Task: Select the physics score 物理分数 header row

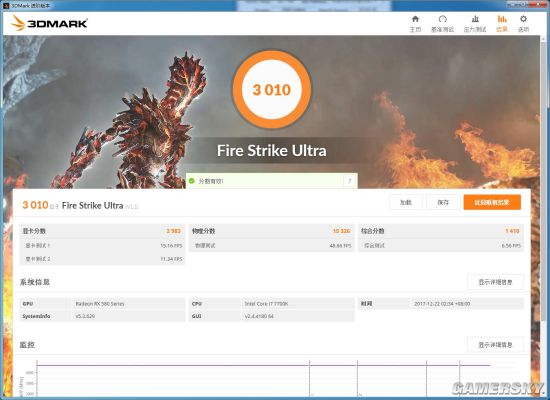Action: pos(271,231)
